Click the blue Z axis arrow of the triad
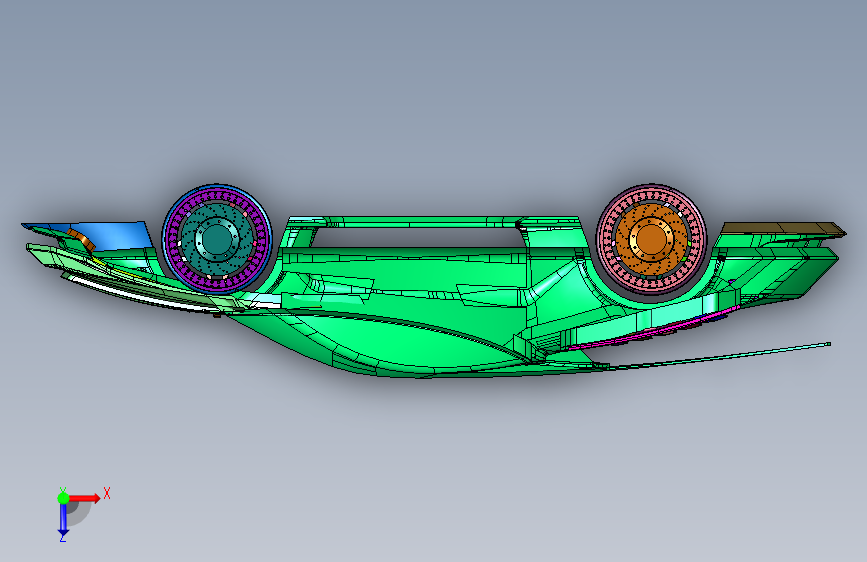867x562 pixels. click(63, 520)
